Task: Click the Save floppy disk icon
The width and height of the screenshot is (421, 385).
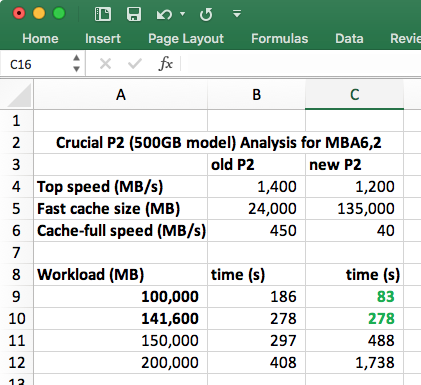Action: [x=134, y=14]
